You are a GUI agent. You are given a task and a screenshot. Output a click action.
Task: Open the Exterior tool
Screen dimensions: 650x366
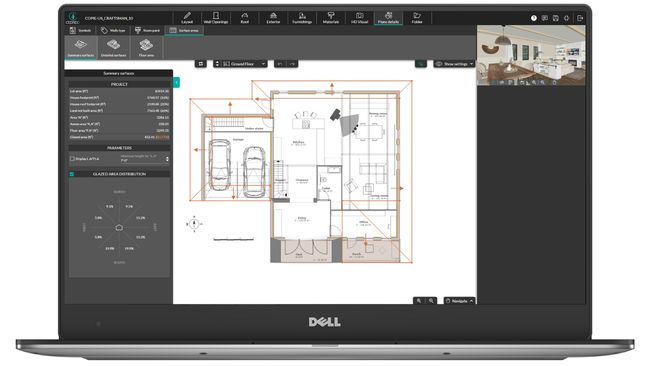click(x=273, y=18)
